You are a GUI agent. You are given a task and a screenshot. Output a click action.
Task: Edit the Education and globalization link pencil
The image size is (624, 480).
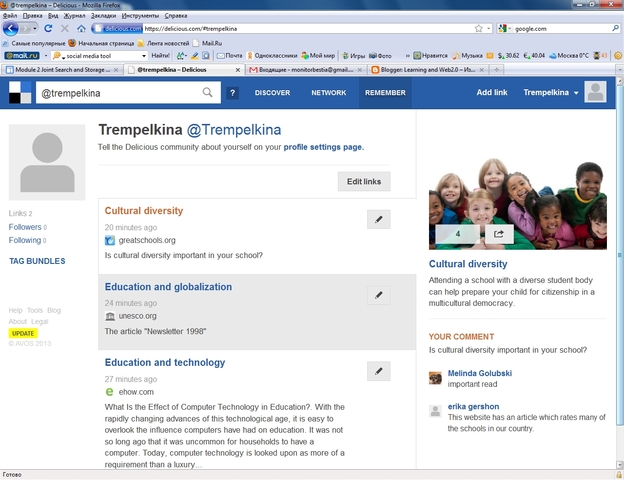click(x=378, y=295)
